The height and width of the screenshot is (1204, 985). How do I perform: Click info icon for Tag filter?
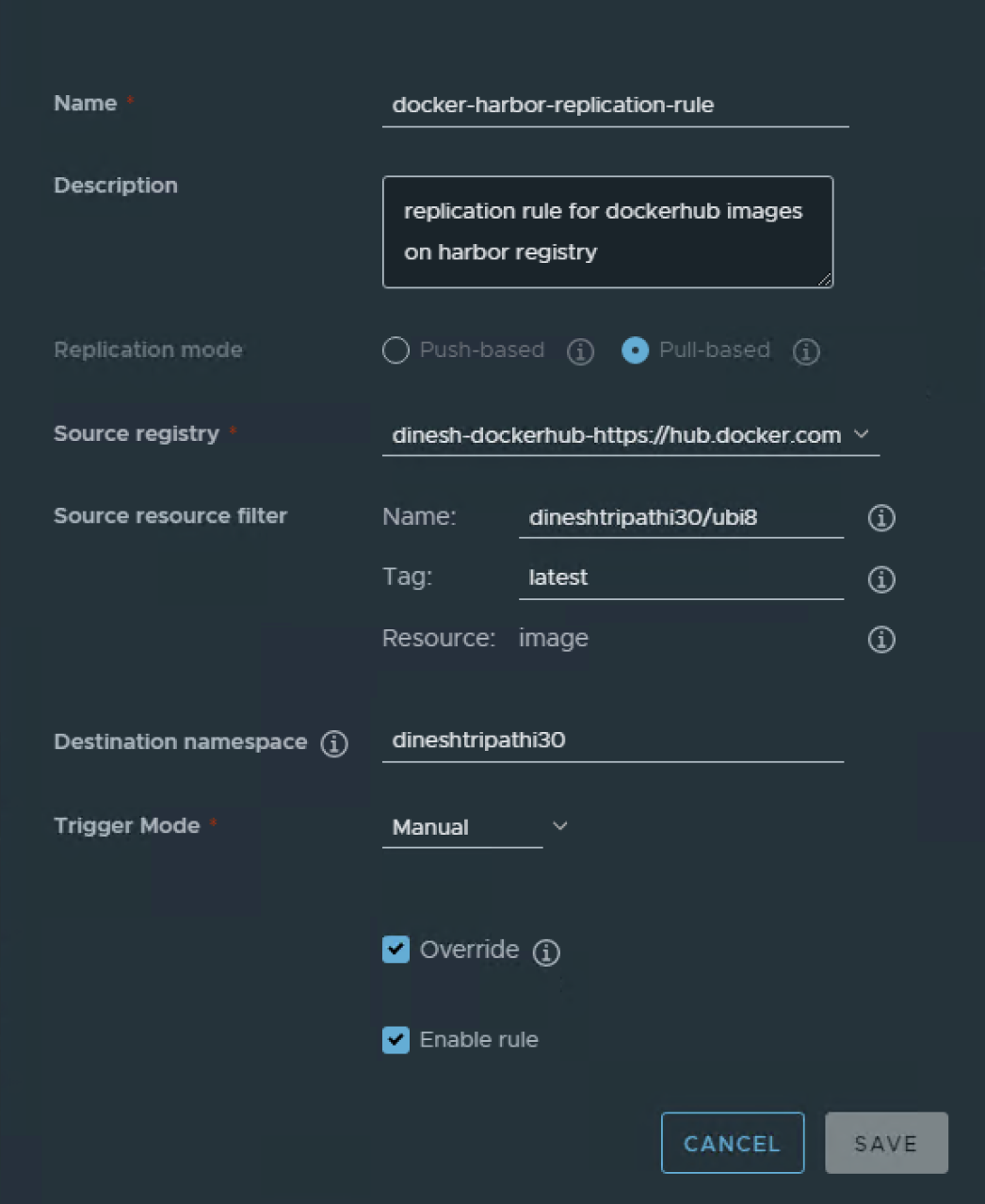point(881,579)
